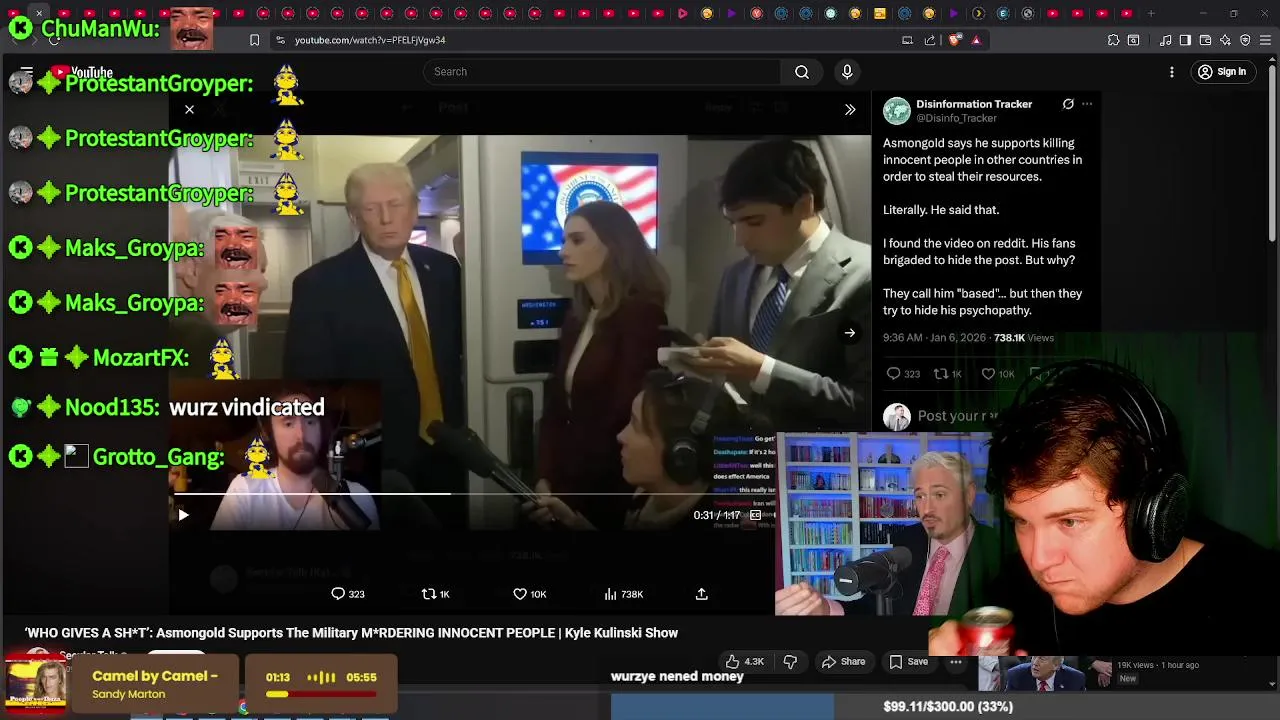1280x720 pixels.
Task: Open the Brave VPN shield icon
Action: pyautogui.click(x=1245, y=40)
